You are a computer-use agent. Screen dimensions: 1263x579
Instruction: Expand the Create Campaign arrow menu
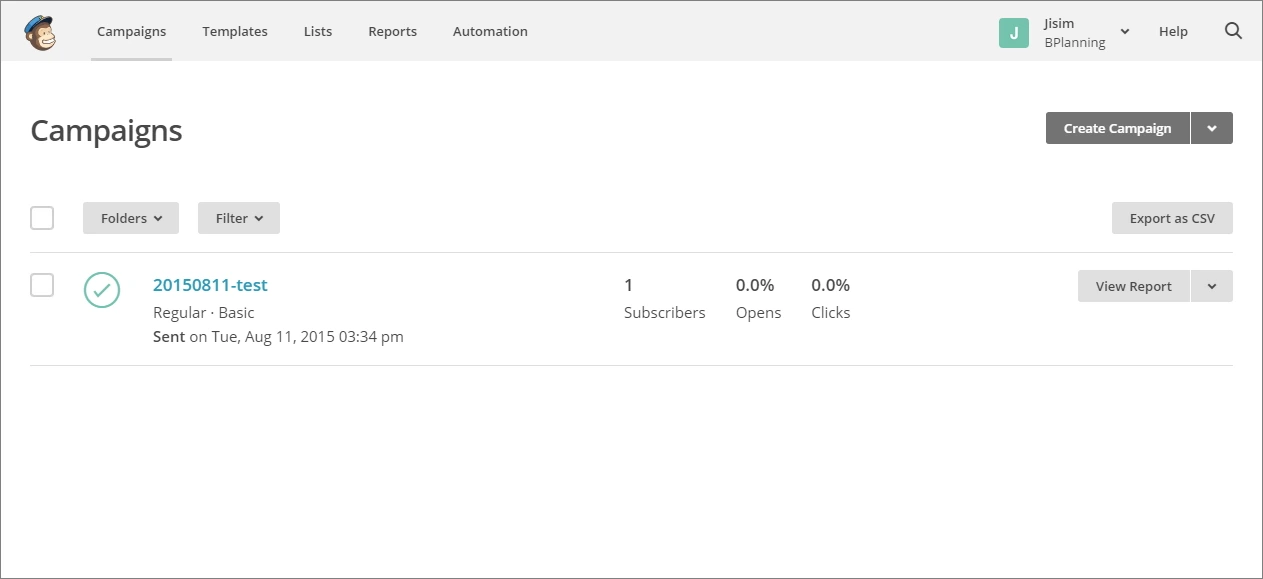[1212, 128]
